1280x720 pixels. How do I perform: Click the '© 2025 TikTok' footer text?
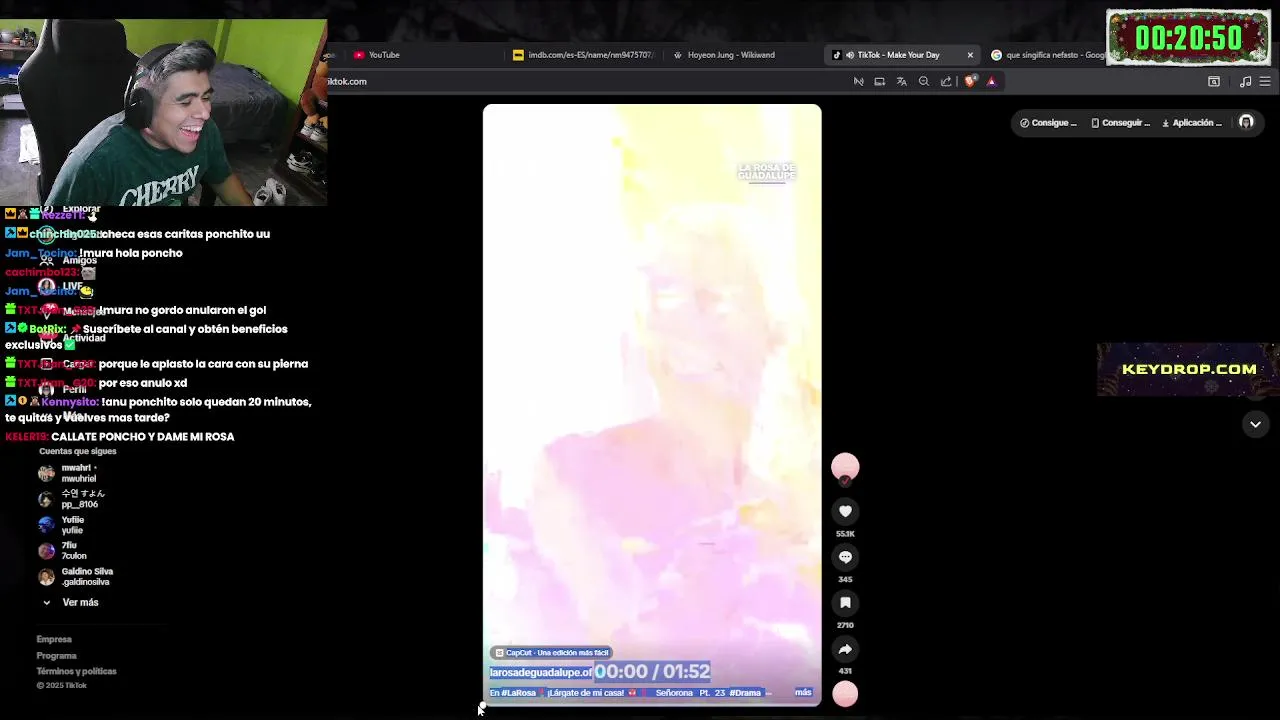click(62, 686)
